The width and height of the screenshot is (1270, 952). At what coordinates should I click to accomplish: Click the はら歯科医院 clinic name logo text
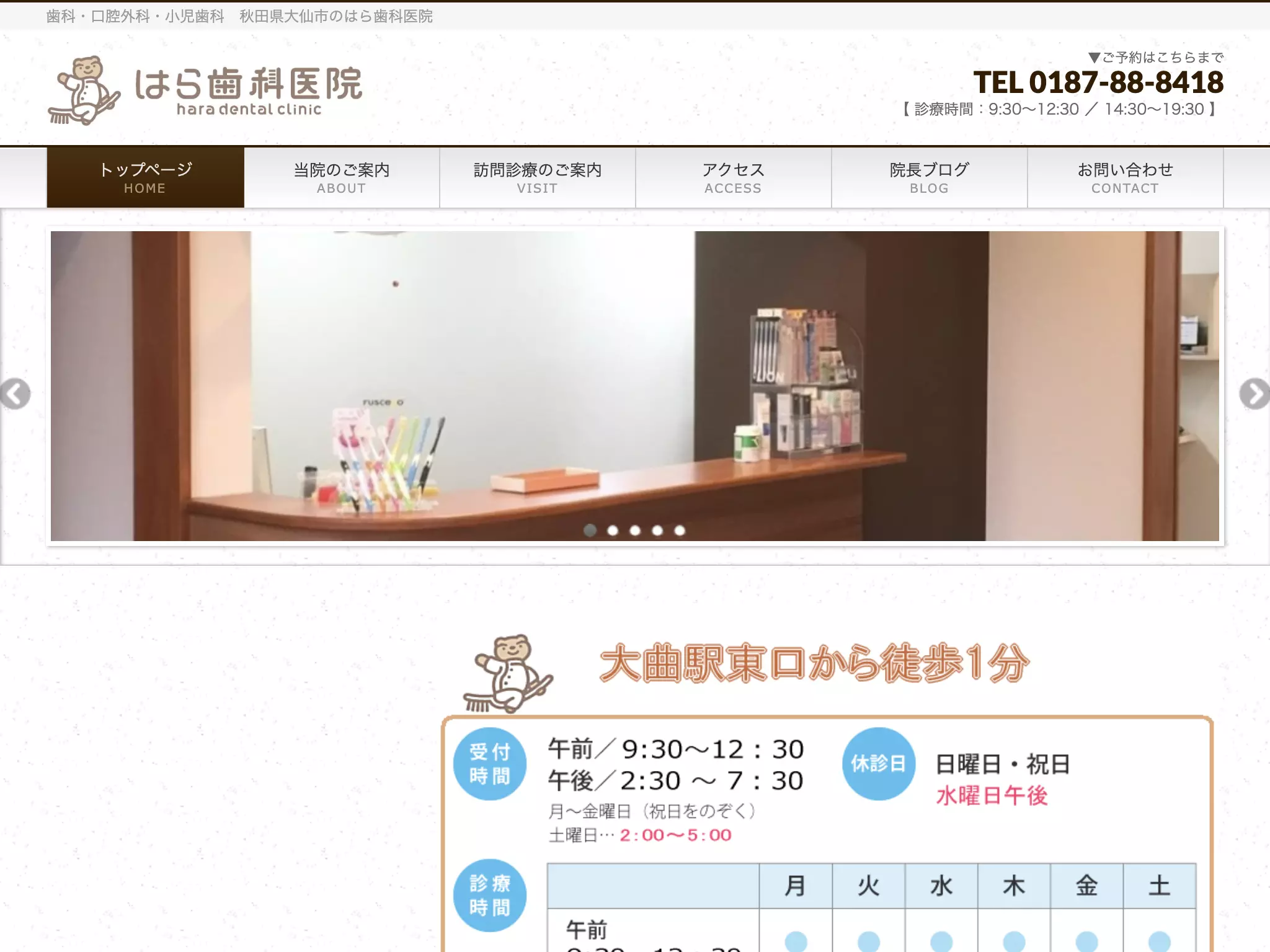(249, 91)
